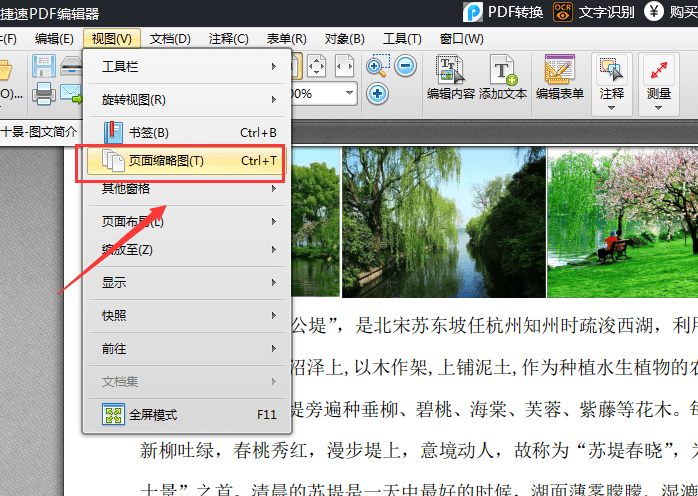The width and height of the screenshot is (698, 496).
Task: Click the email envelope icon
Action: [x=71, y=94]
